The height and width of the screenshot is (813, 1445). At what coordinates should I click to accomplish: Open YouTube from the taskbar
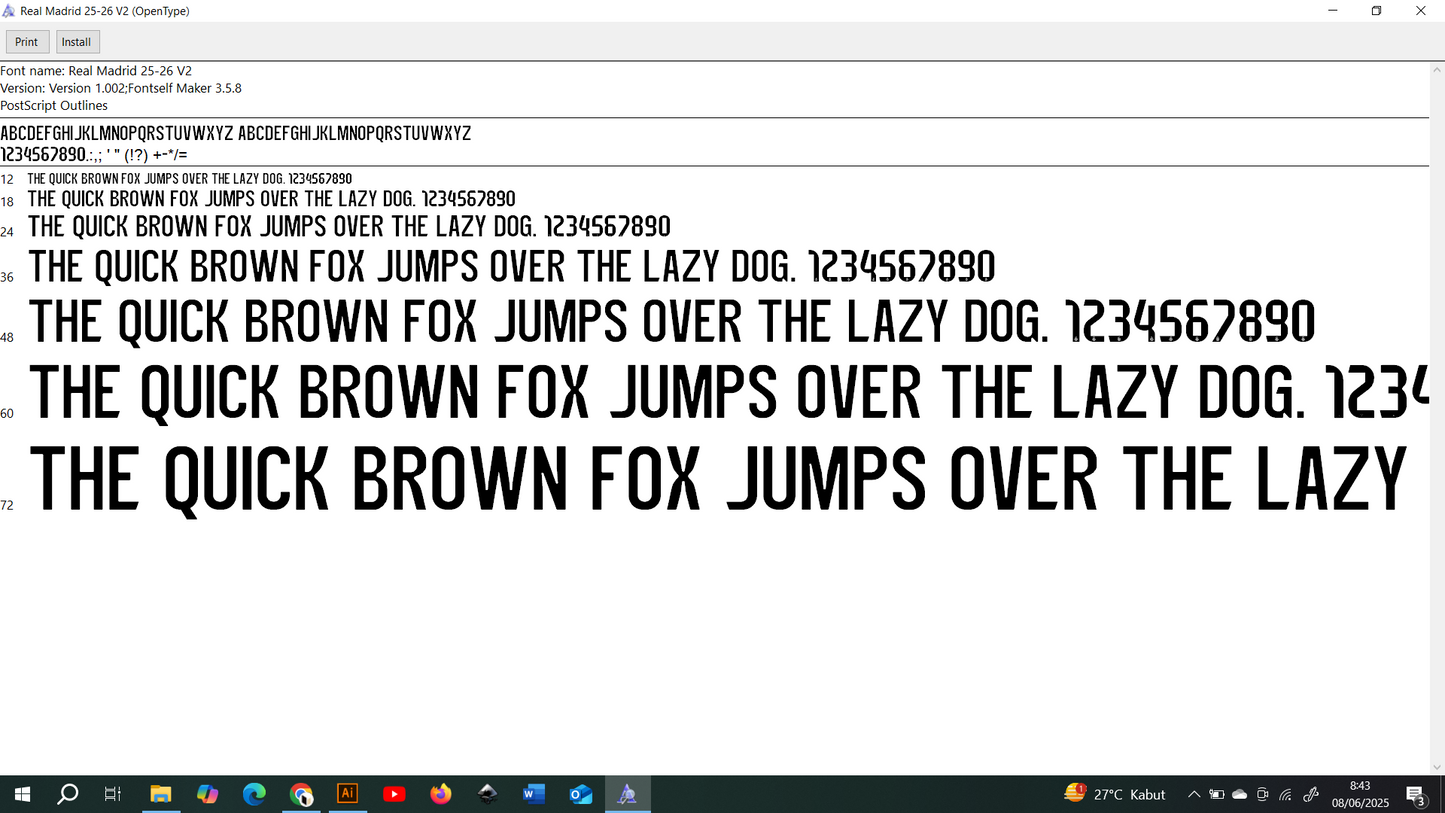[x=394, y=794]
